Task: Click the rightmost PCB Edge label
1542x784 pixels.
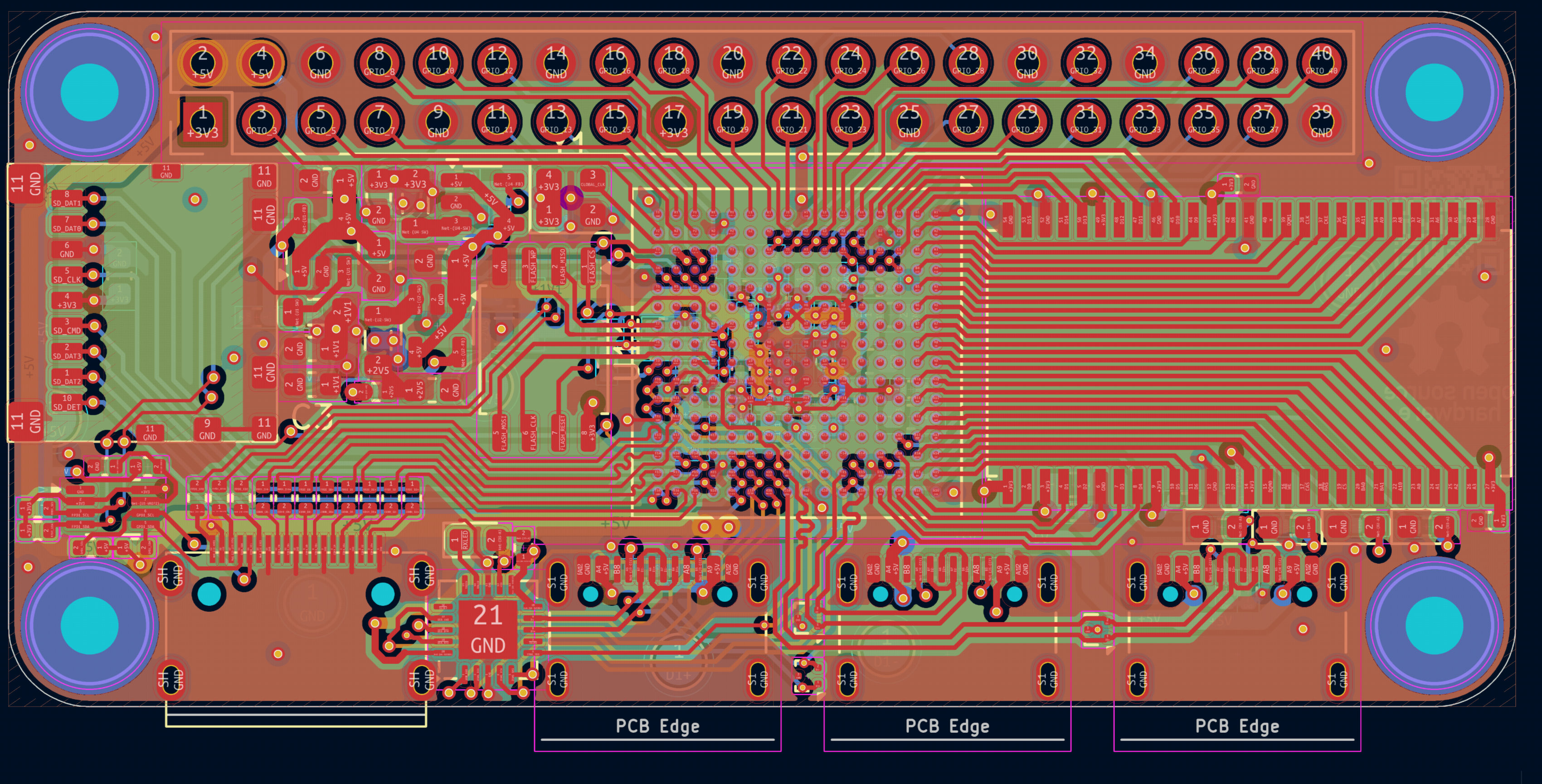Action: [1237, 726]
